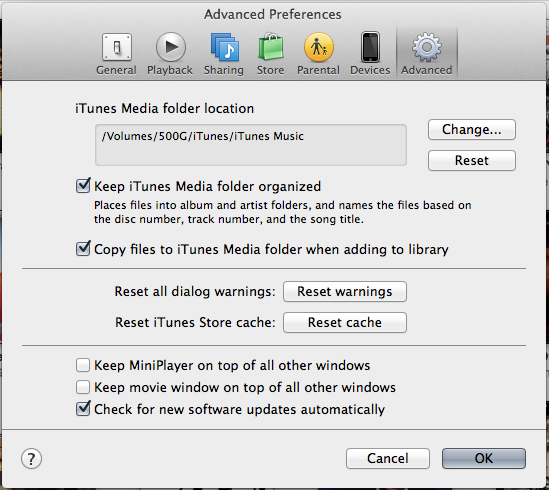Screen dimensions: 549x490
Task: Click the Change... folder location button
Action: [x=472, y=130]
